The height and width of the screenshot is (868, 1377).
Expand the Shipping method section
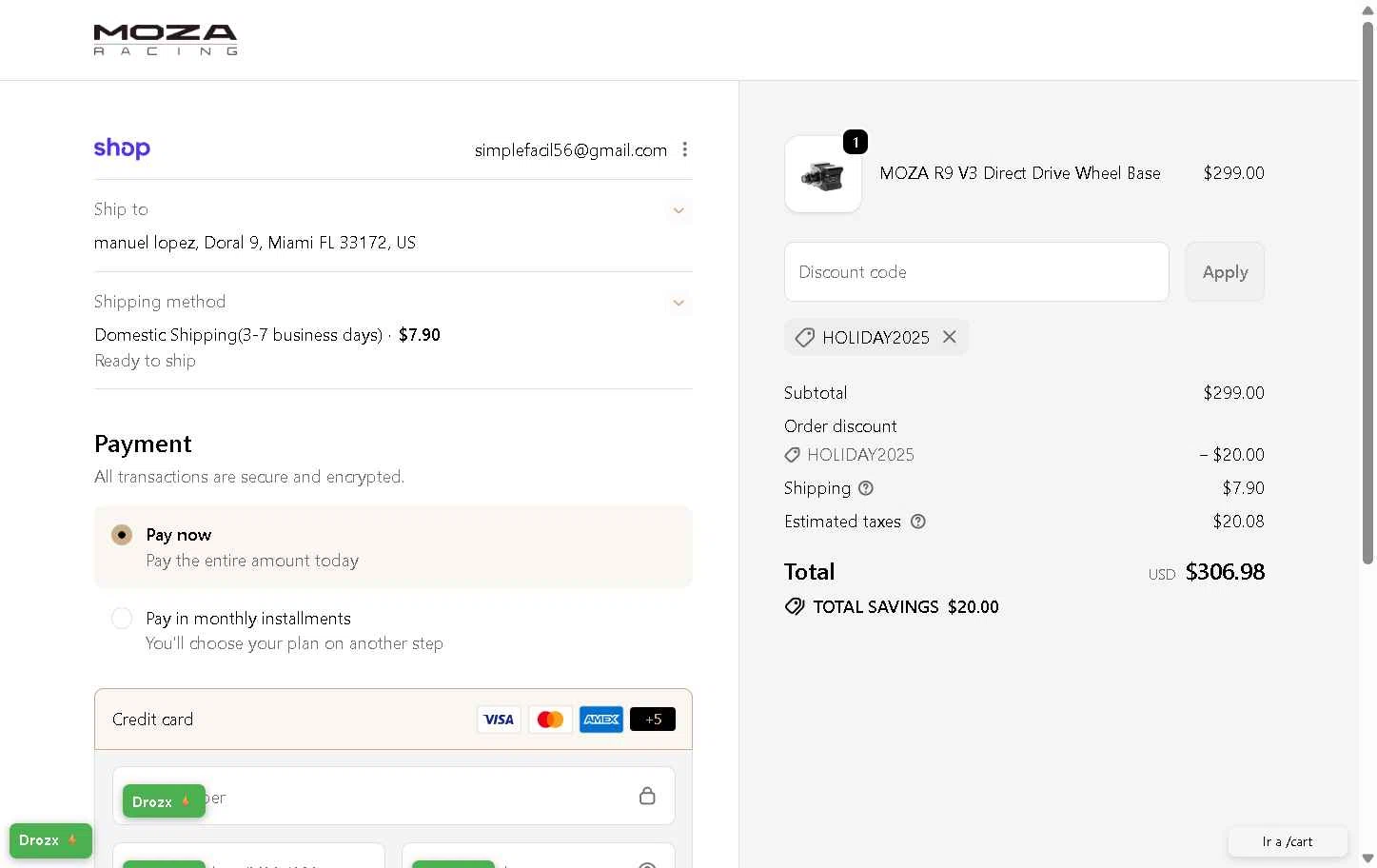679,303
